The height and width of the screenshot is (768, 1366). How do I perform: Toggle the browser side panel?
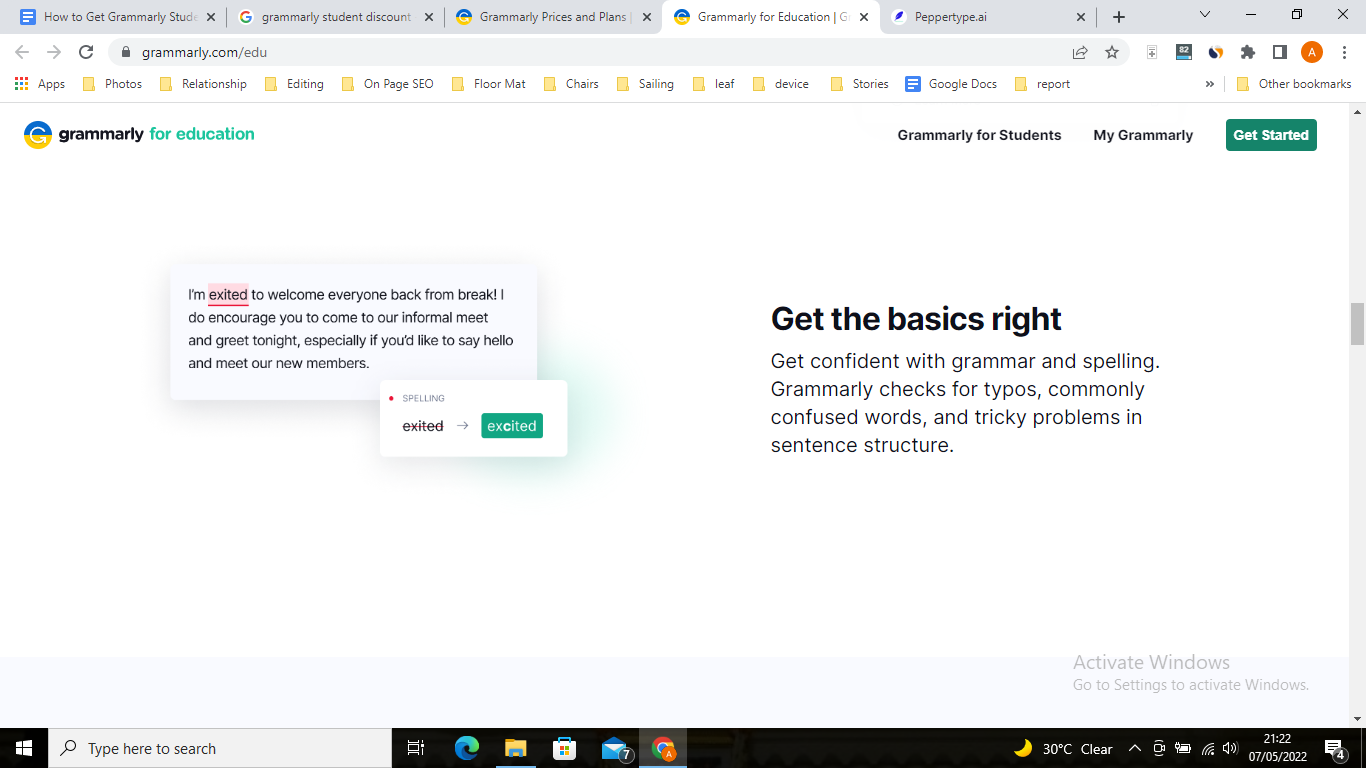pyautogui.click(x=1280, y=52)
